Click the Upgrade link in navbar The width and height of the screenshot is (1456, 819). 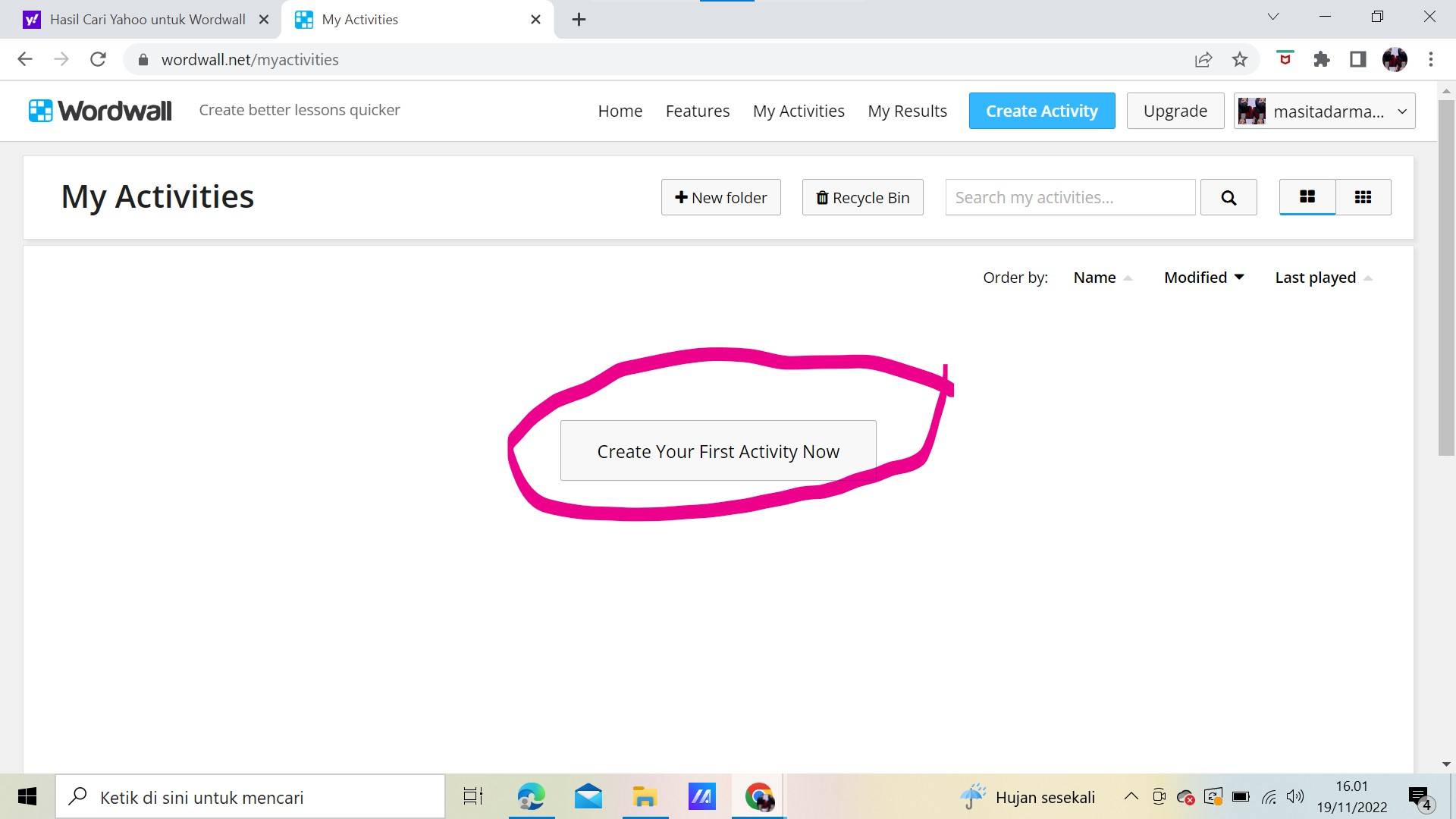tap(1174, 110)
